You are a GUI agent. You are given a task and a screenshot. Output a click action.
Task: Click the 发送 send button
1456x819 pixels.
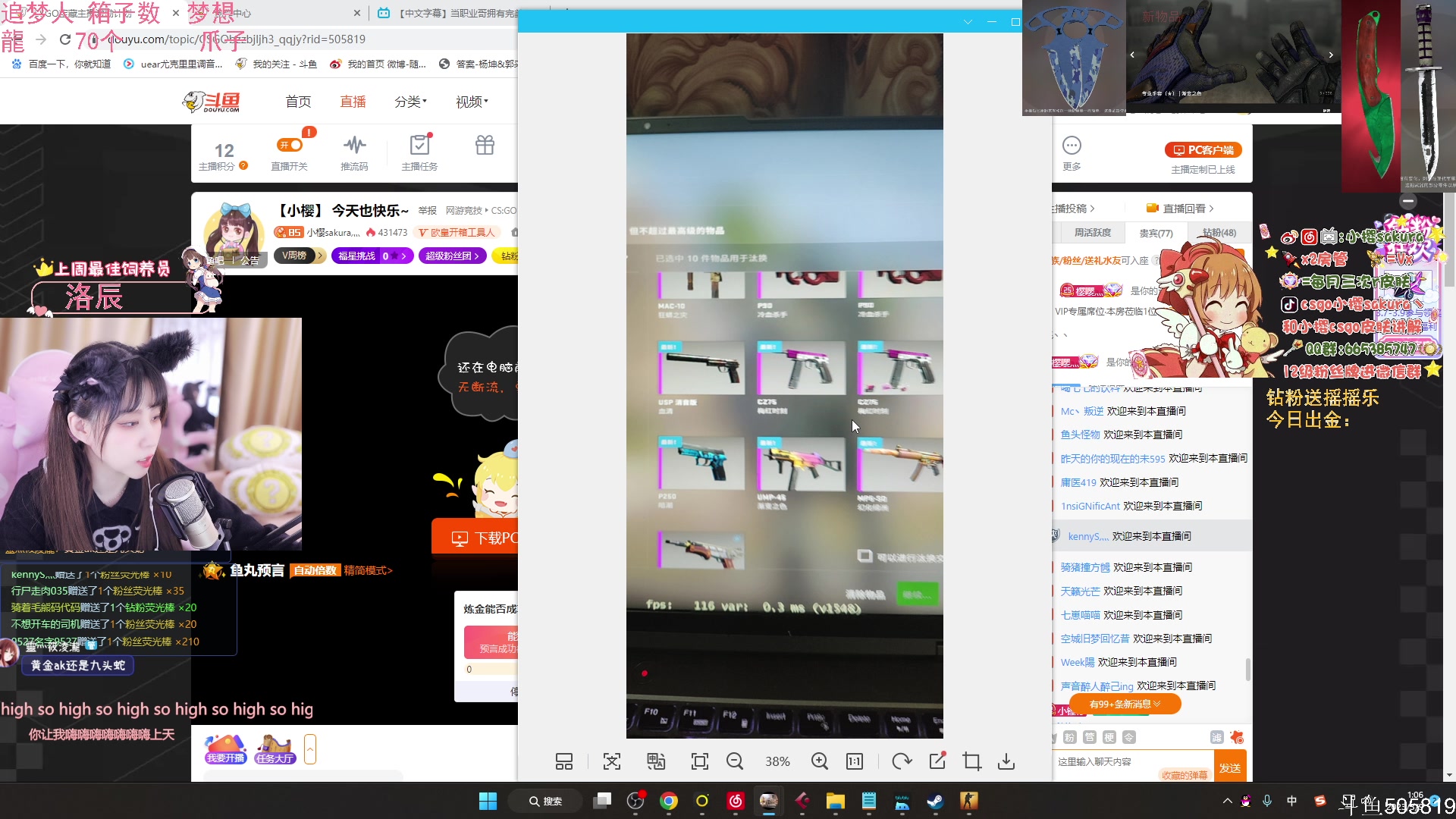[x=1230, y=767]
